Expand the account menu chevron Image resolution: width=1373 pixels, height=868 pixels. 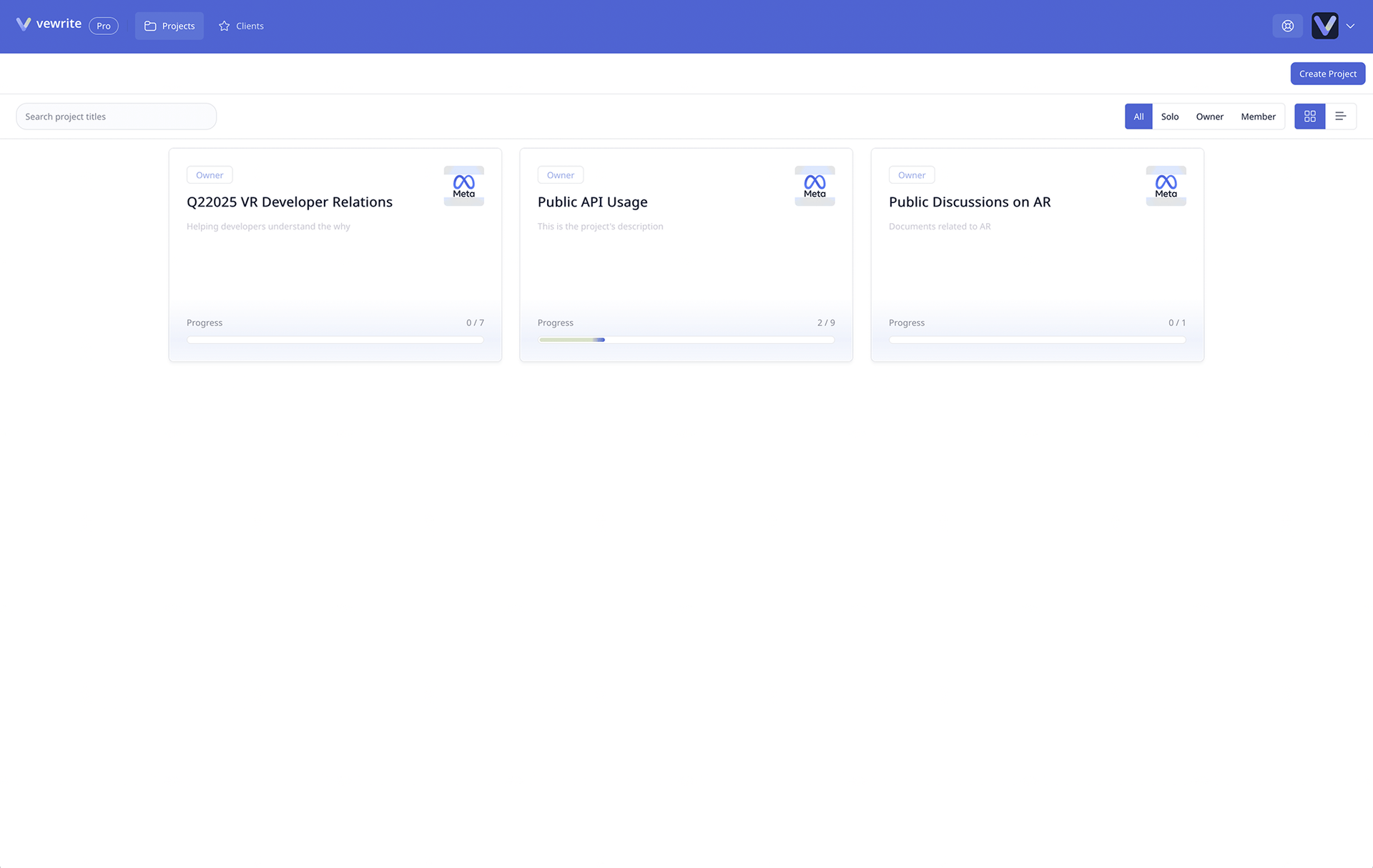[x=1351, y=26]
